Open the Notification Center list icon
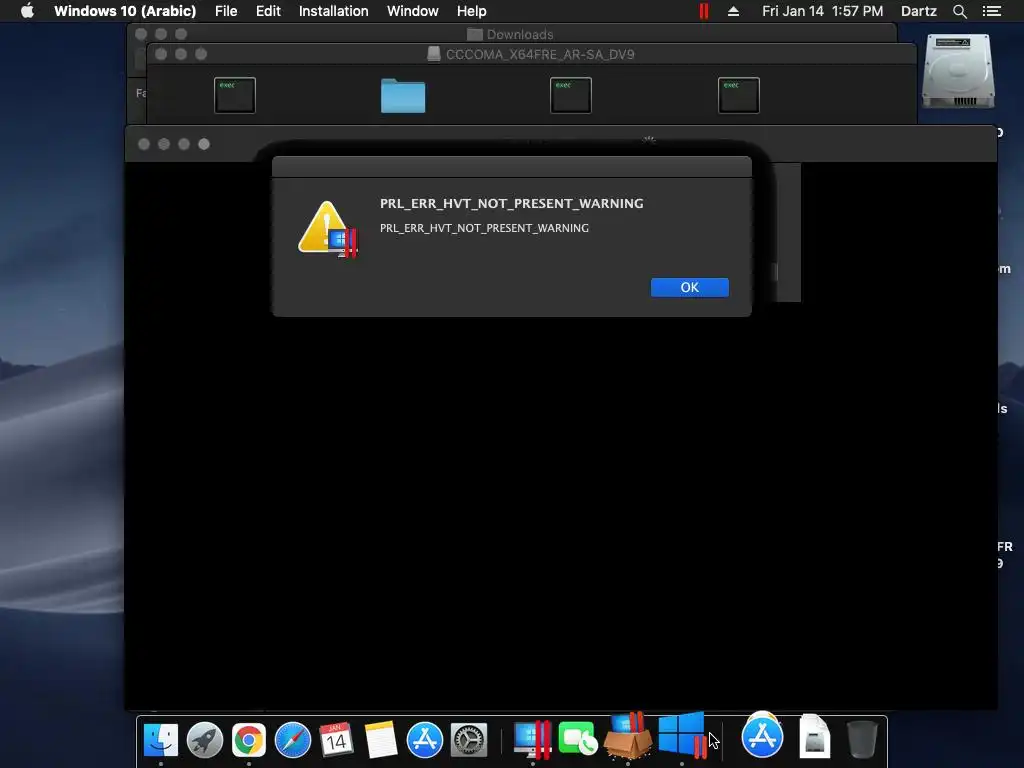1024x768 pixels. coord(991,11)
